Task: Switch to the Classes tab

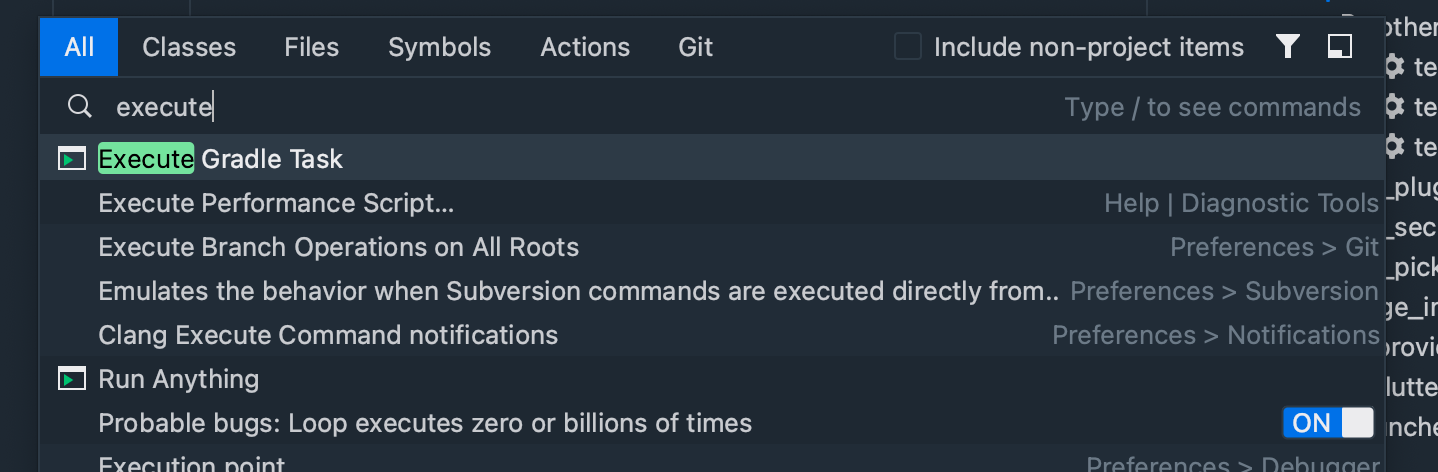Action: tap(189, 47)
